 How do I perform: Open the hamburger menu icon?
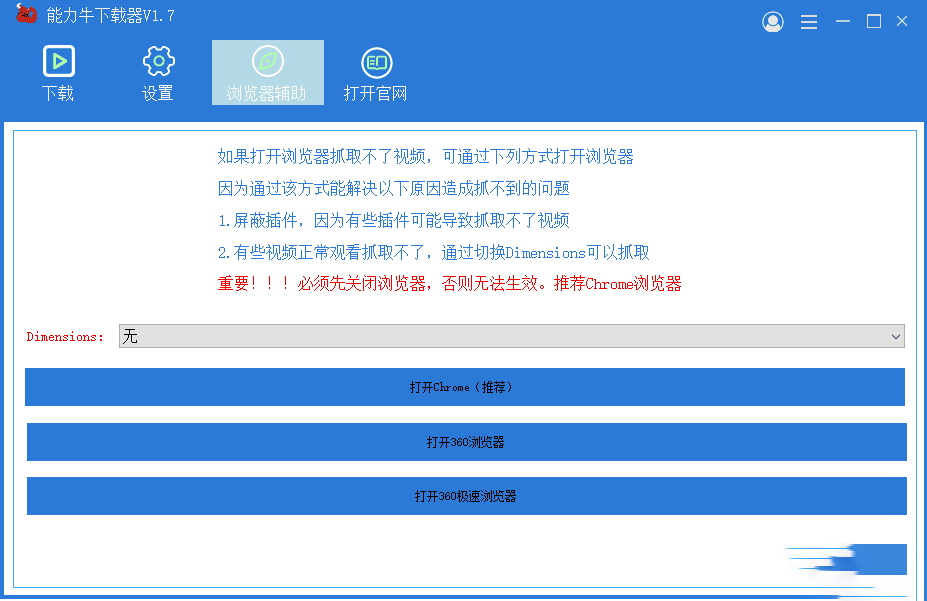809,22
